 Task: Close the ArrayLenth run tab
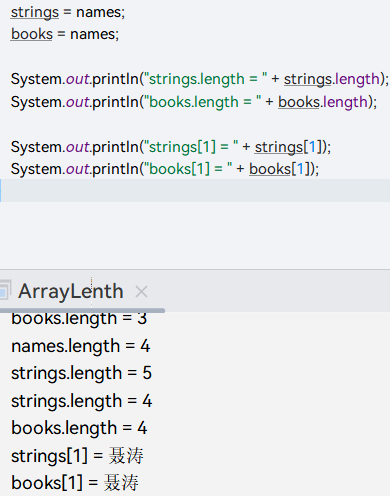[x=142, y=292]
